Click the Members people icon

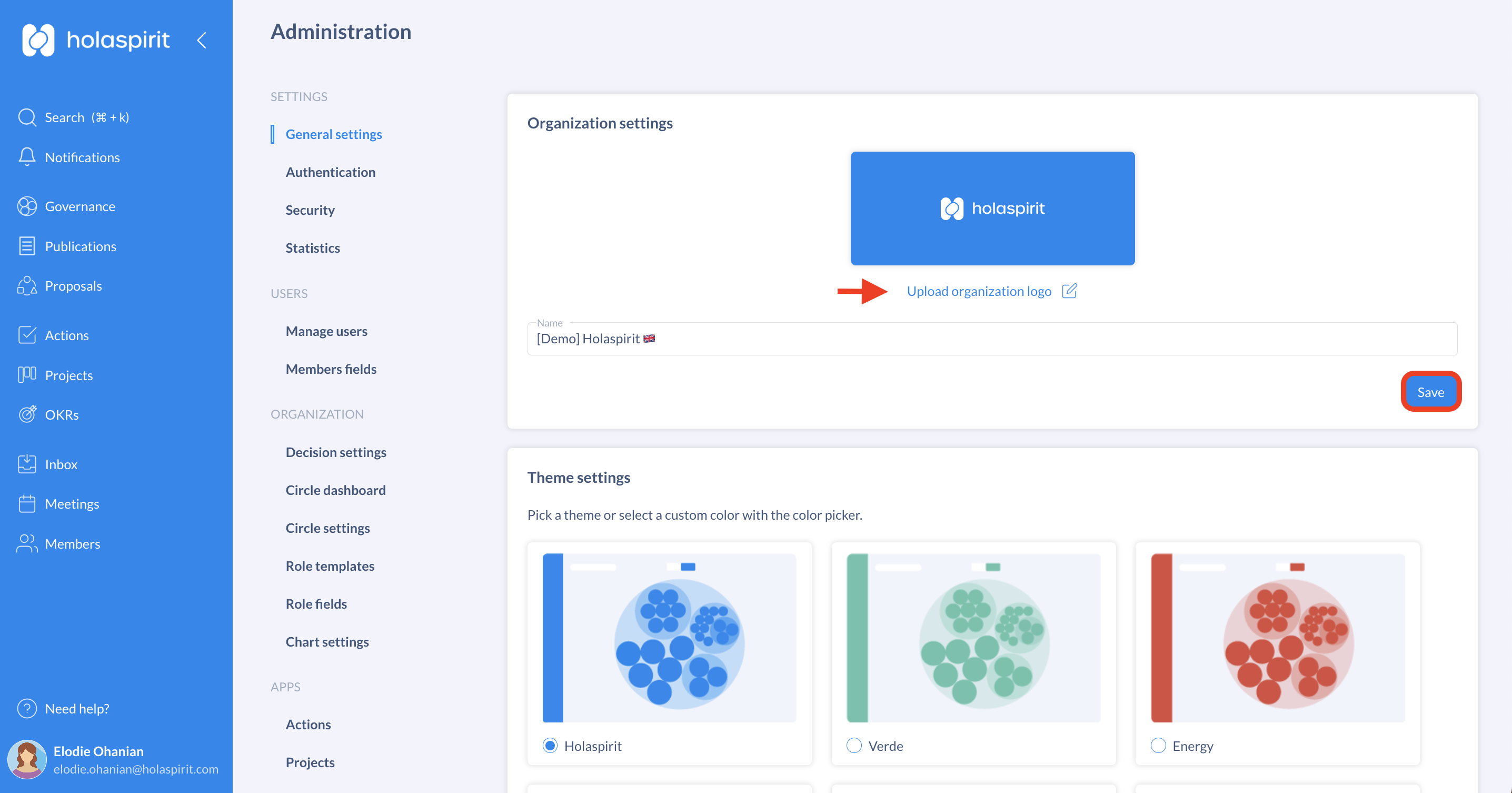(27, 543)
